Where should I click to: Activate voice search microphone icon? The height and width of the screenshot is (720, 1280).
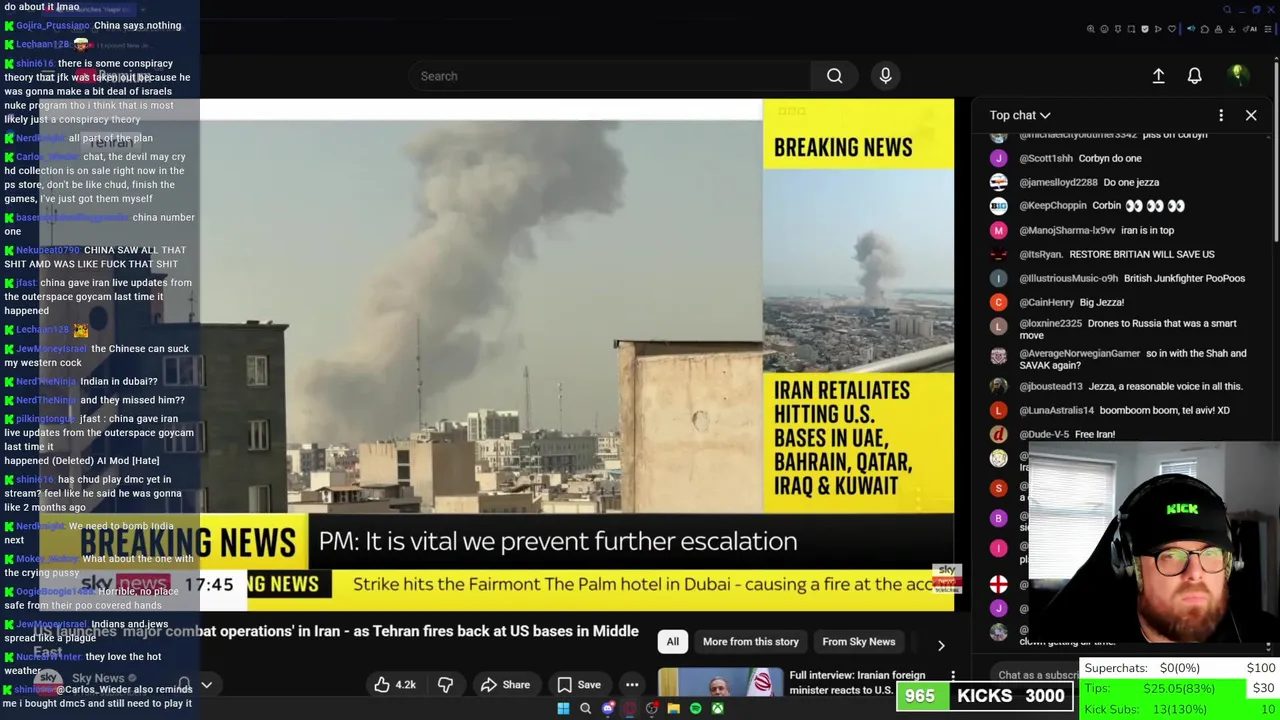(x=885, y=76)
